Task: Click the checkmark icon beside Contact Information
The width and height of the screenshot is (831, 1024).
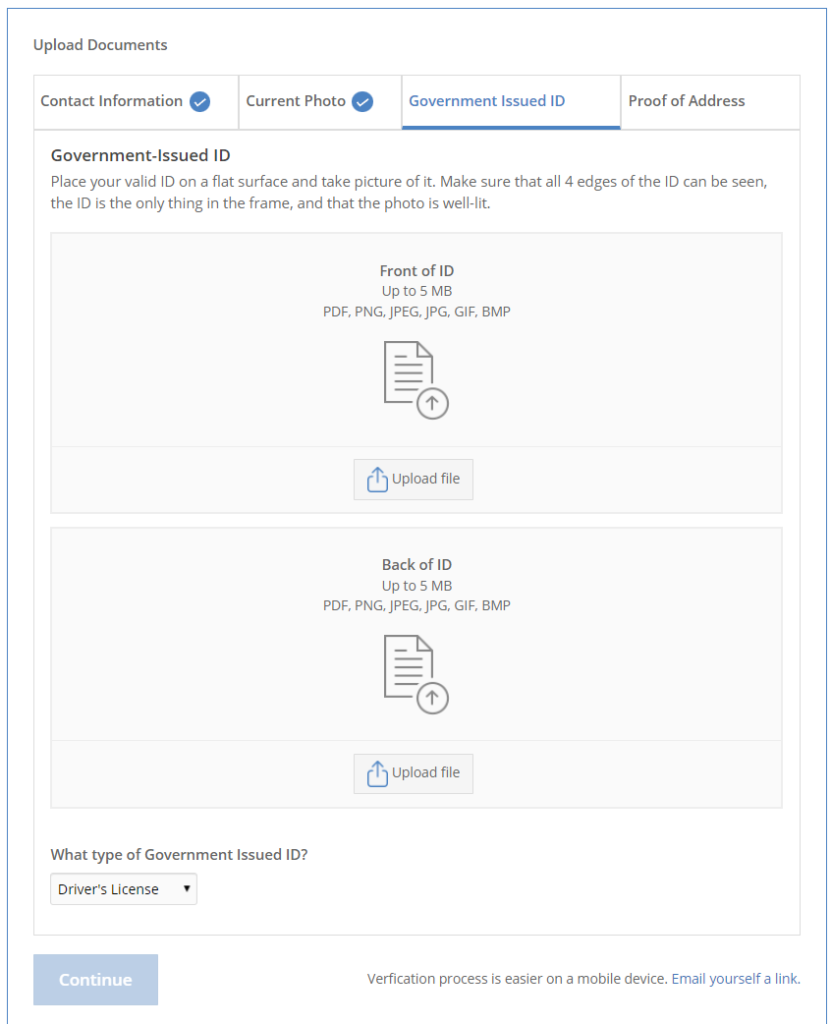Action: 200,102
